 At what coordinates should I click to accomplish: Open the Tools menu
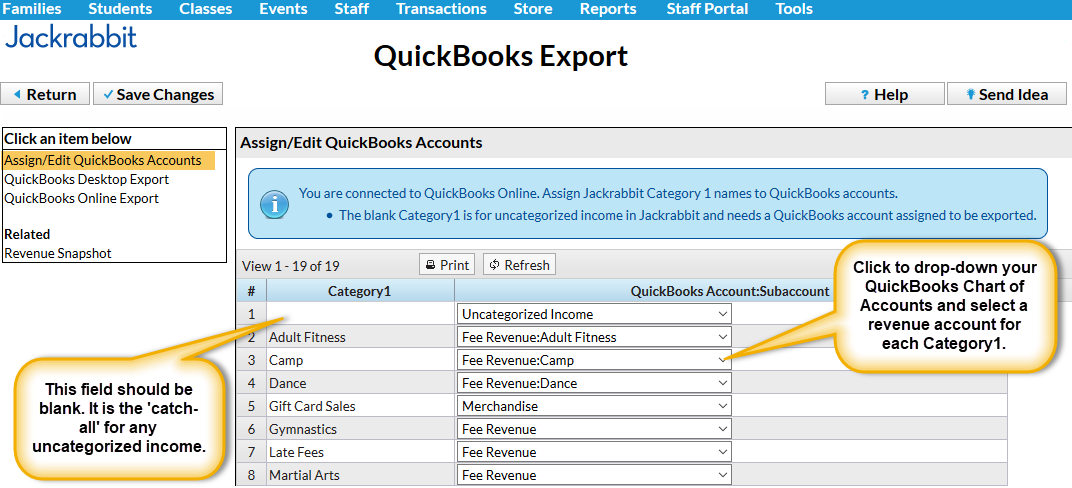click(794, 9)
